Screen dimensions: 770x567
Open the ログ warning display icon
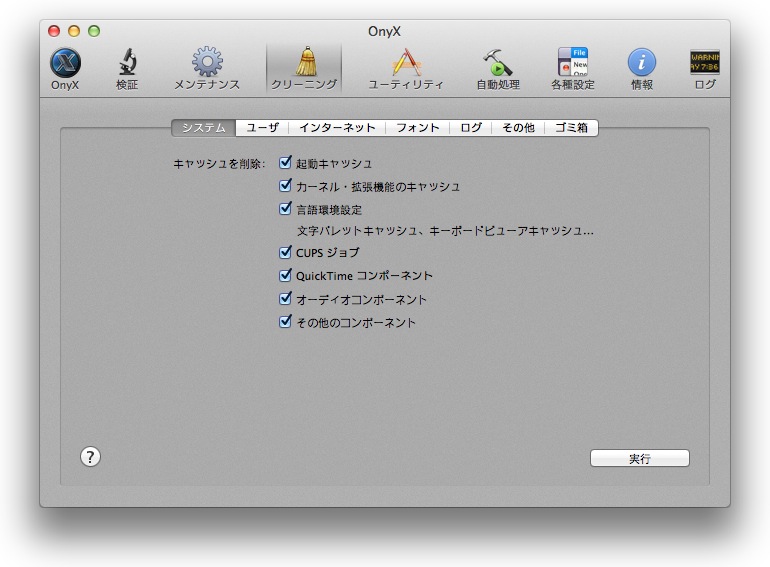pos(705,64)
